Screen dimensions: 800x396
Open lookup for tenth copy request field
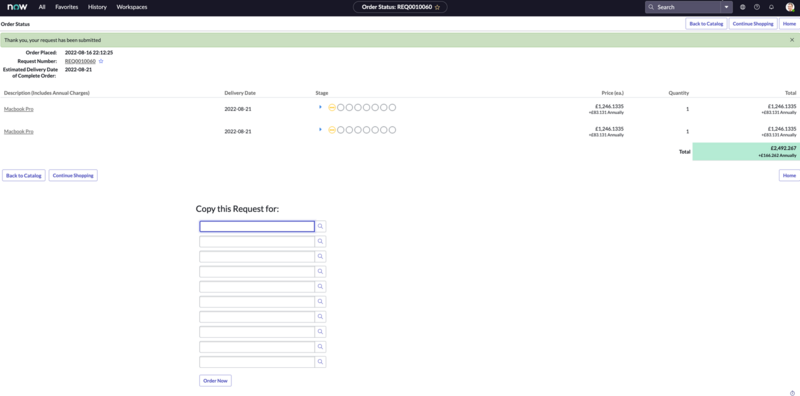(320, 362)
